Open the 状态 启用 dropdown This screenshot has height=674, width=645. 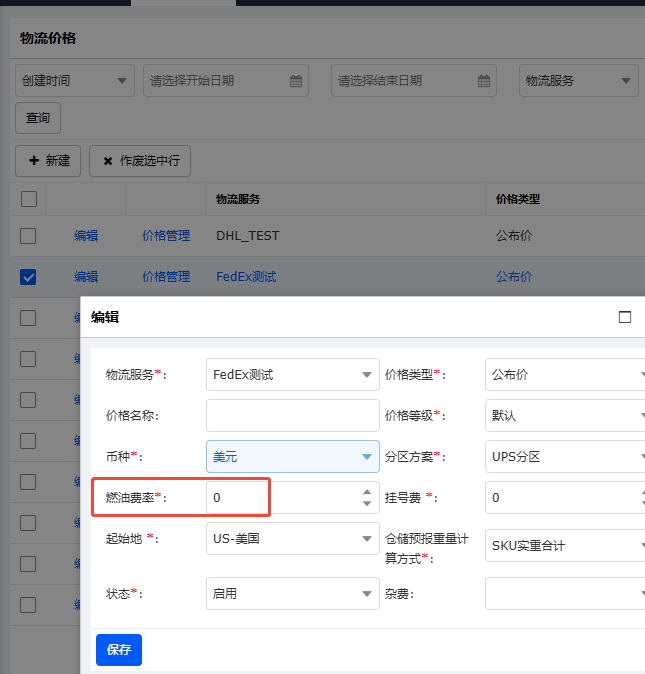(293, 594)
